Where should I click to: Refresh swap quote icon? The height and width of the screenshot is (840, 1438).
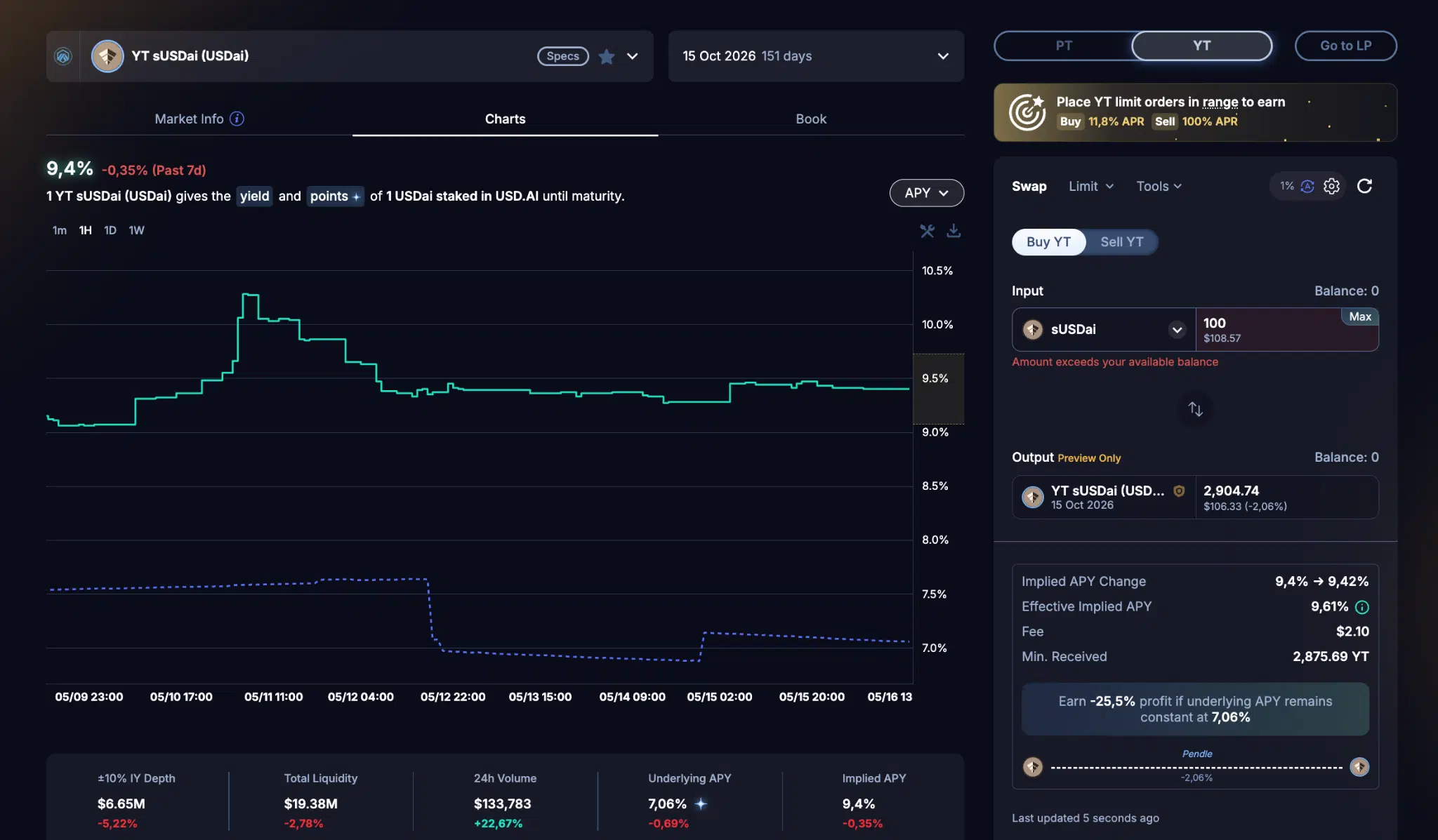click(1364, 186)
